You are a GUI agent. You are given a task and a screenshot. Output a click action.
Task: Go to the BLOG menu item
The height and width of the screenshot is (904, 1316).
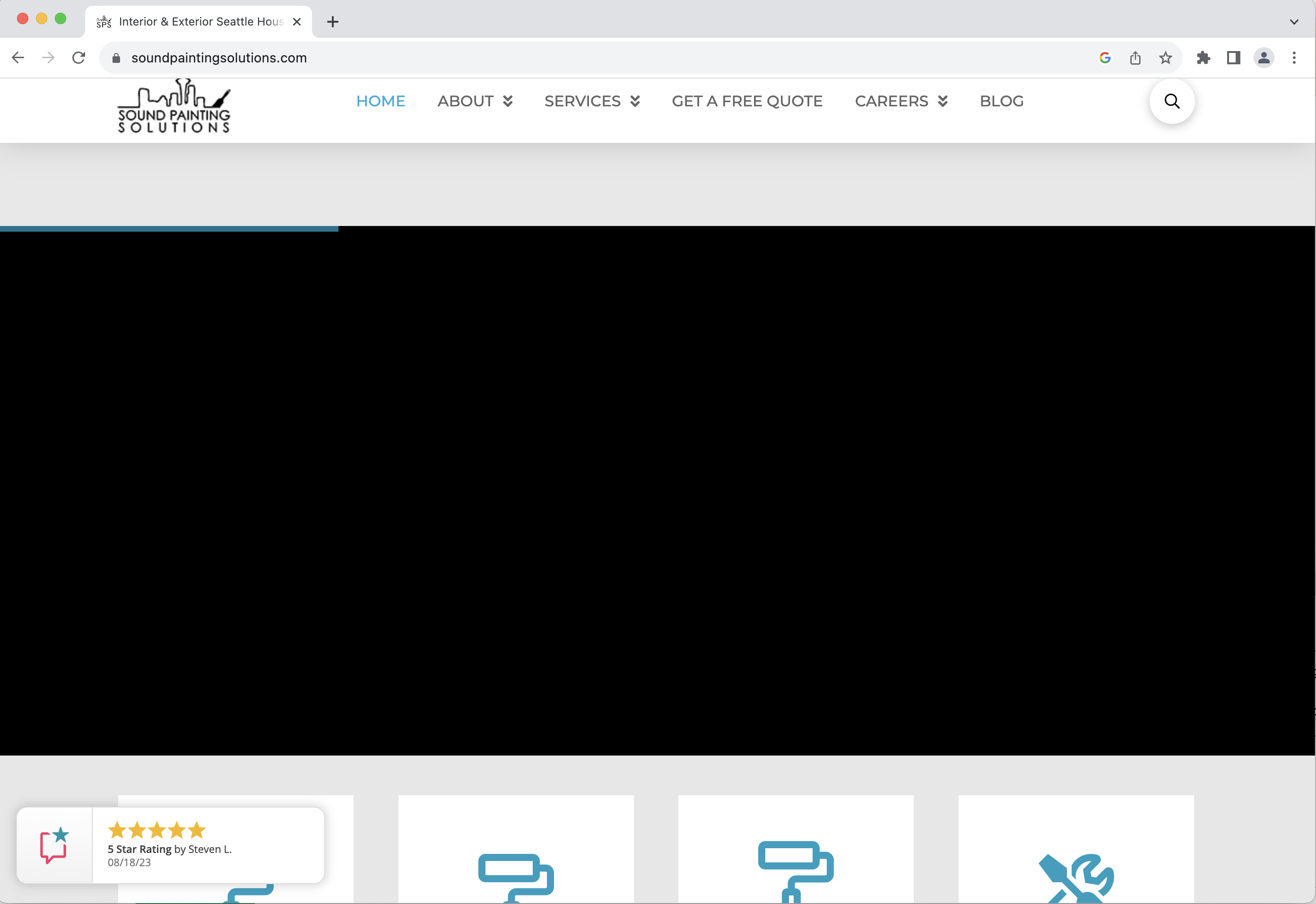tap(1001, 101)
